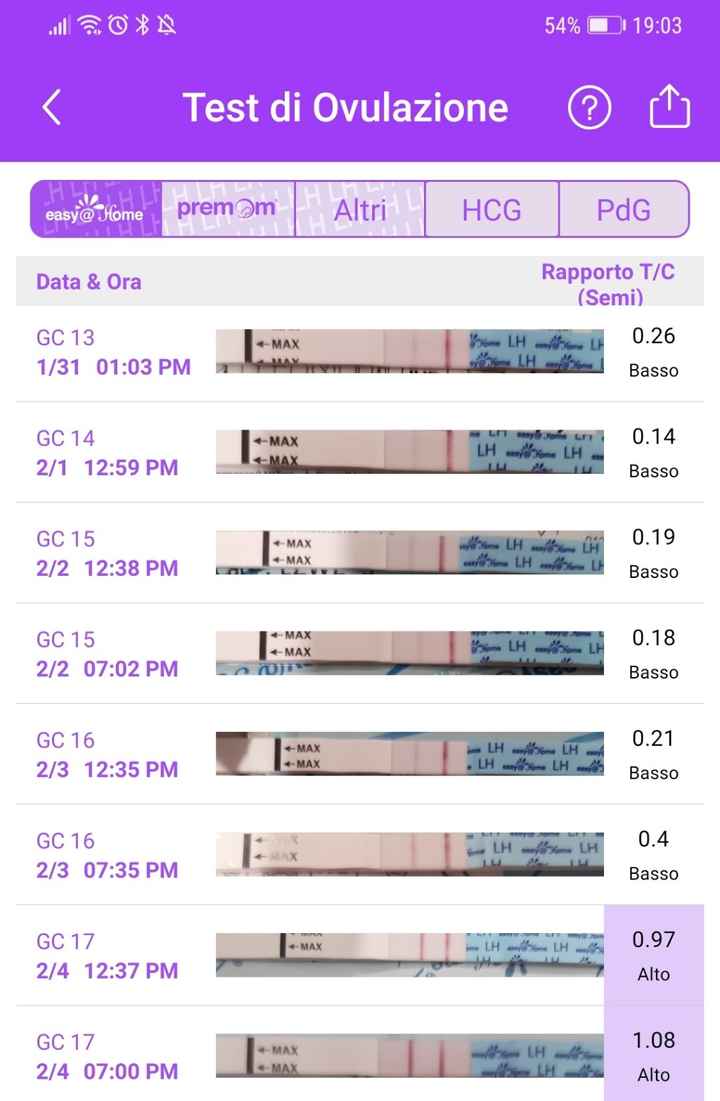The height and width of the screenshot is (1101, 720).
Task: Switch to the Altri tab
Action: coord(360,210)
